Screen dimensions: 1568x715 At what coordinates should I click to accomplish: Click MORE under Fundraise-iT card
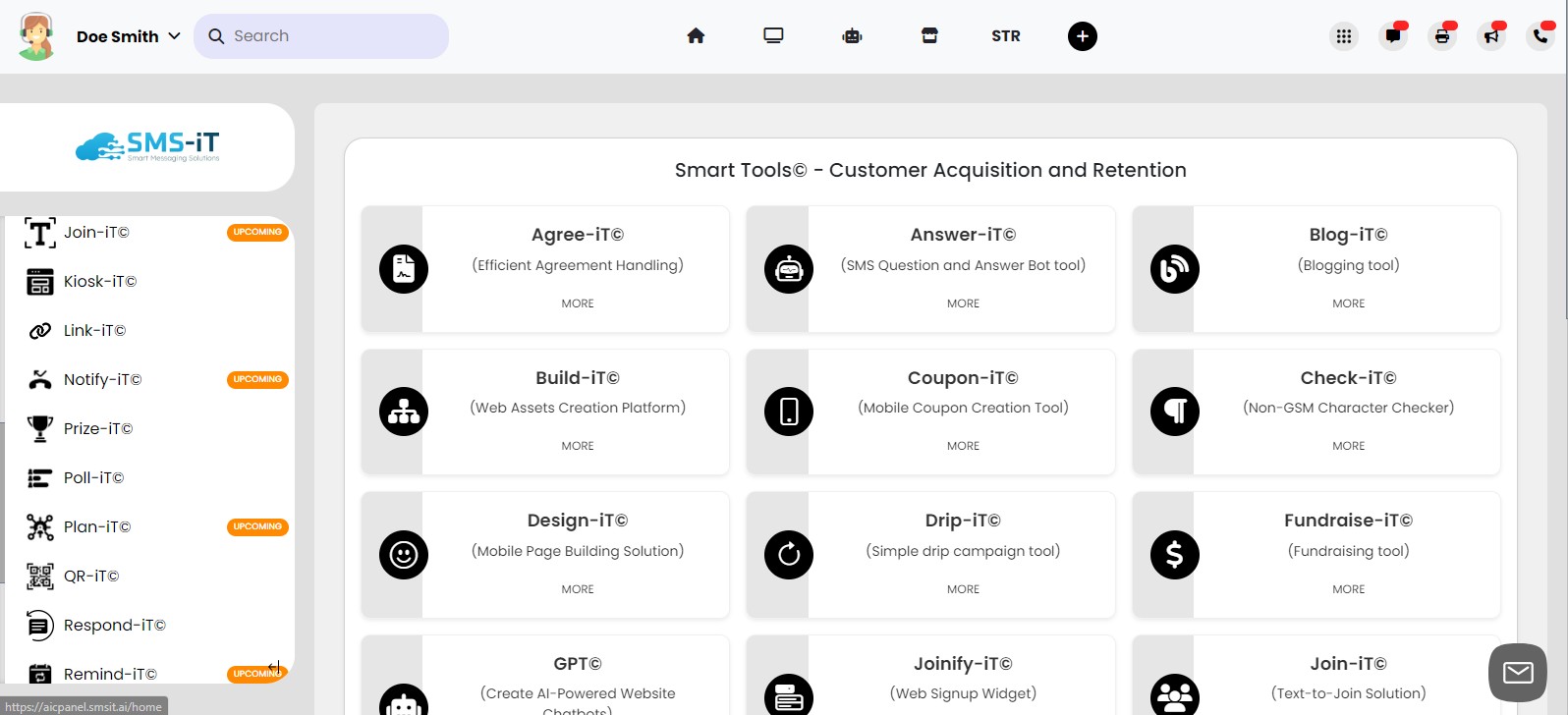(x=1348, y=589)
